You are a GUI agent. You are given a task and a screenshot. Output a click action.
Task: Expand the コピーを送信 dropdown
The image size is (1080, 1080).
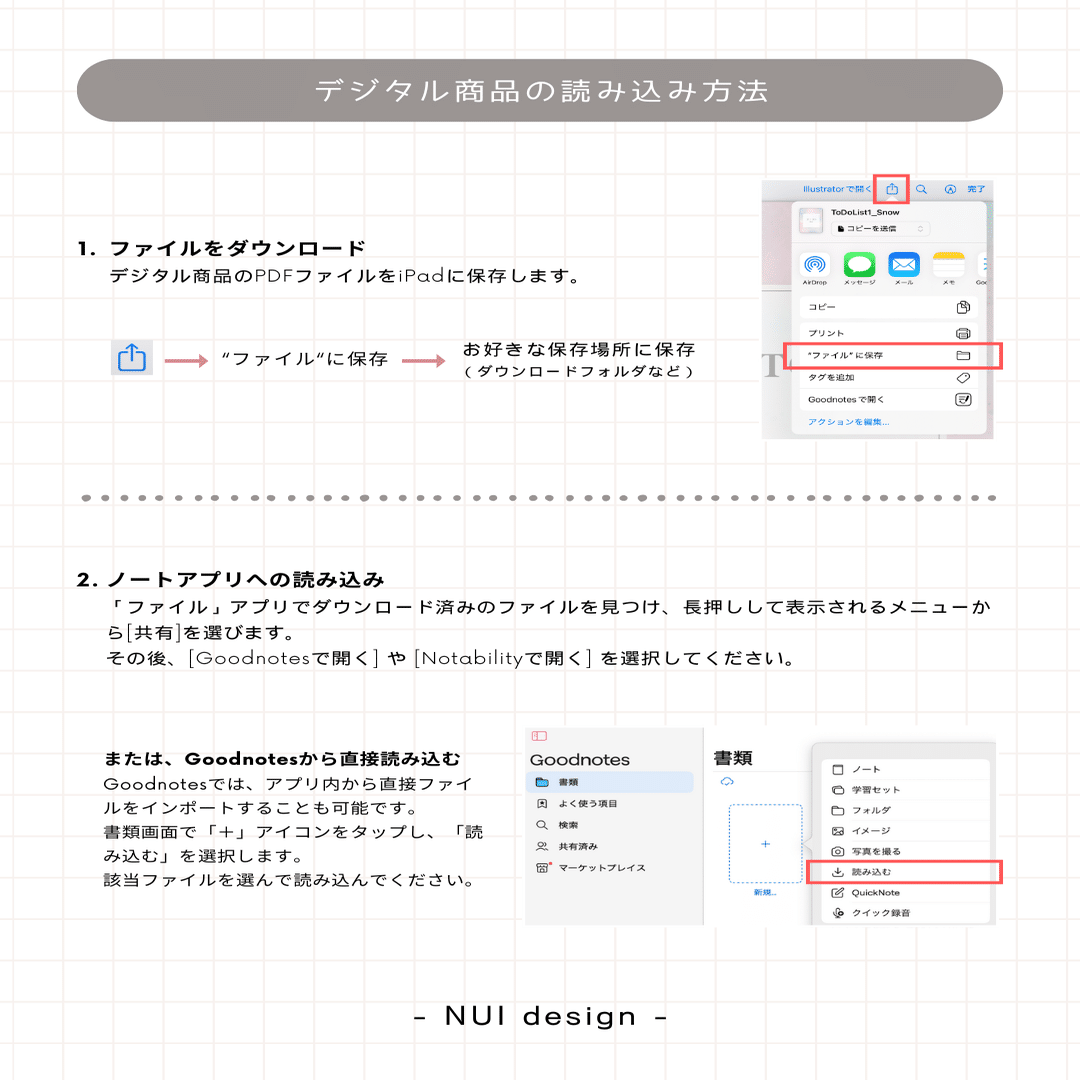[x=880, y=229]
